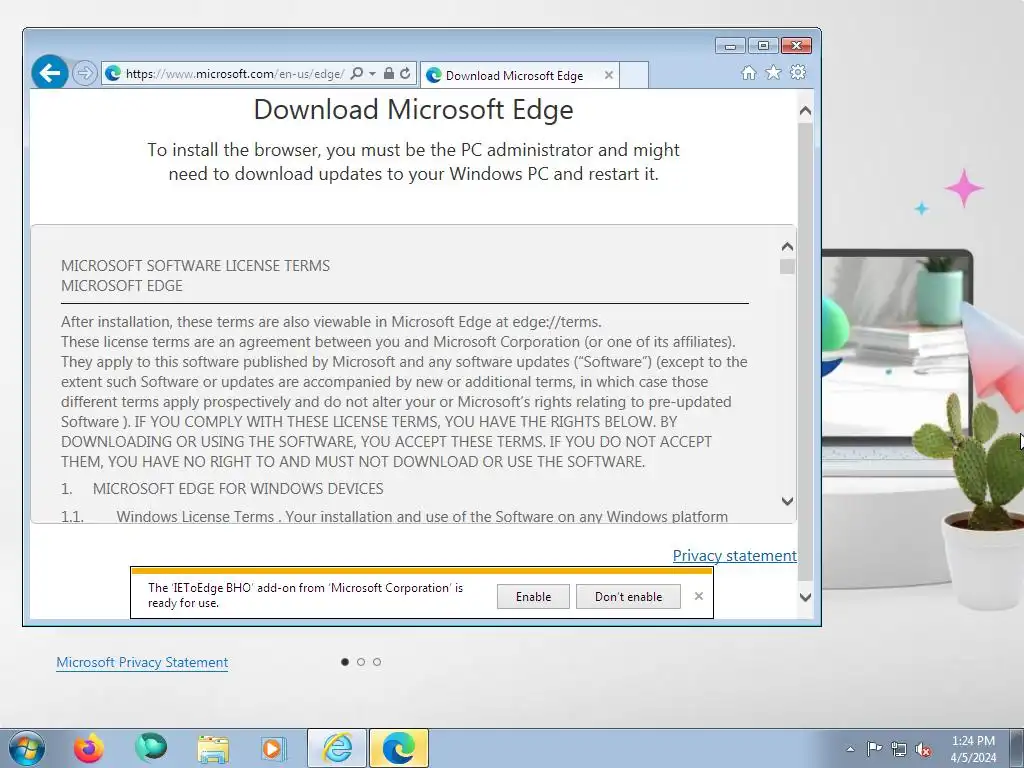Select the first carousel dot
Image resolution: width=1024 pixels, height=768 pixels.
(x=345, y=662)
